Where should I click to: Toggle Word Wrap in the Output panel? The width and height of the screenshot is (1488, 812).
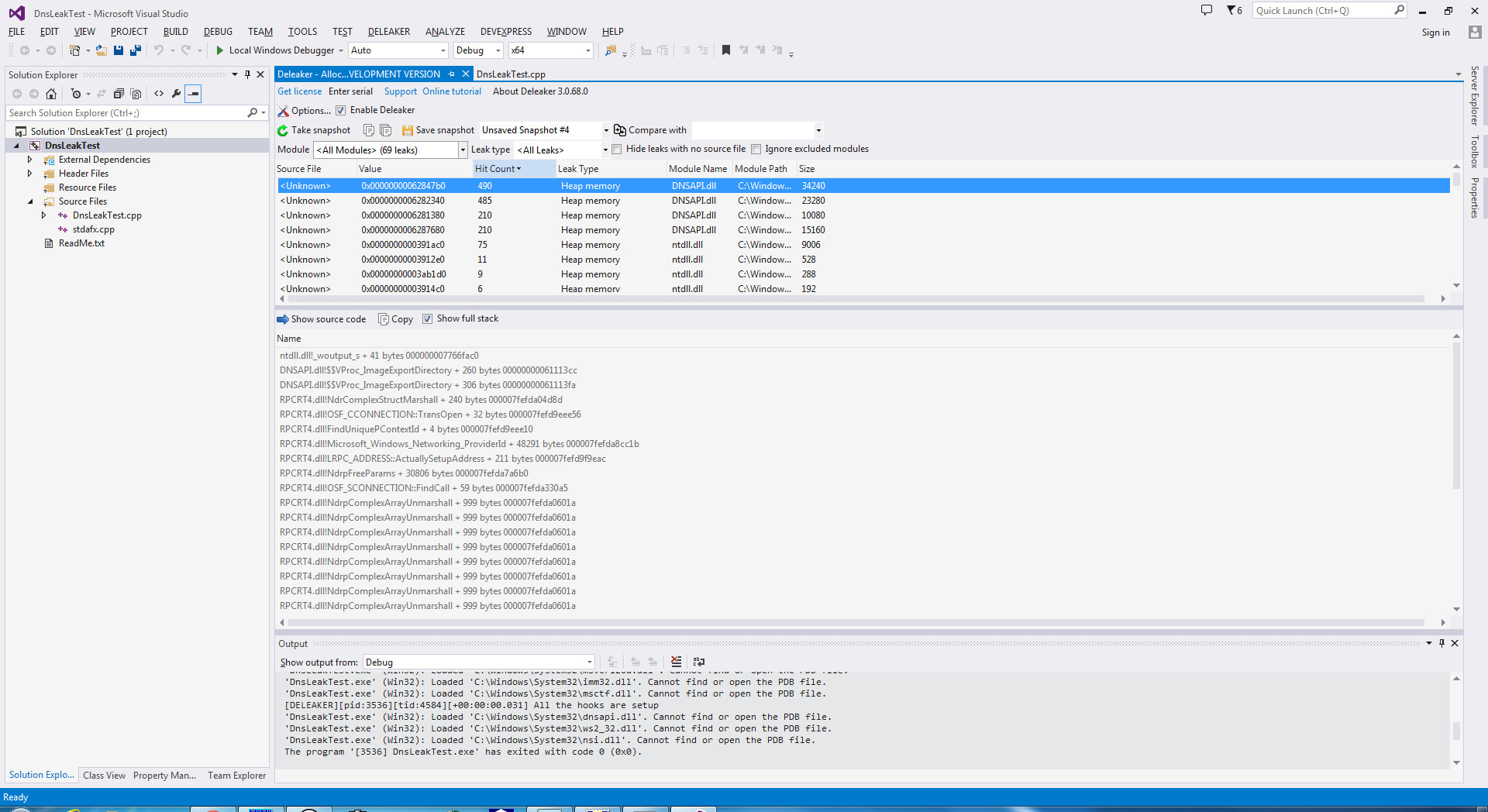click(x=699, y=662)
